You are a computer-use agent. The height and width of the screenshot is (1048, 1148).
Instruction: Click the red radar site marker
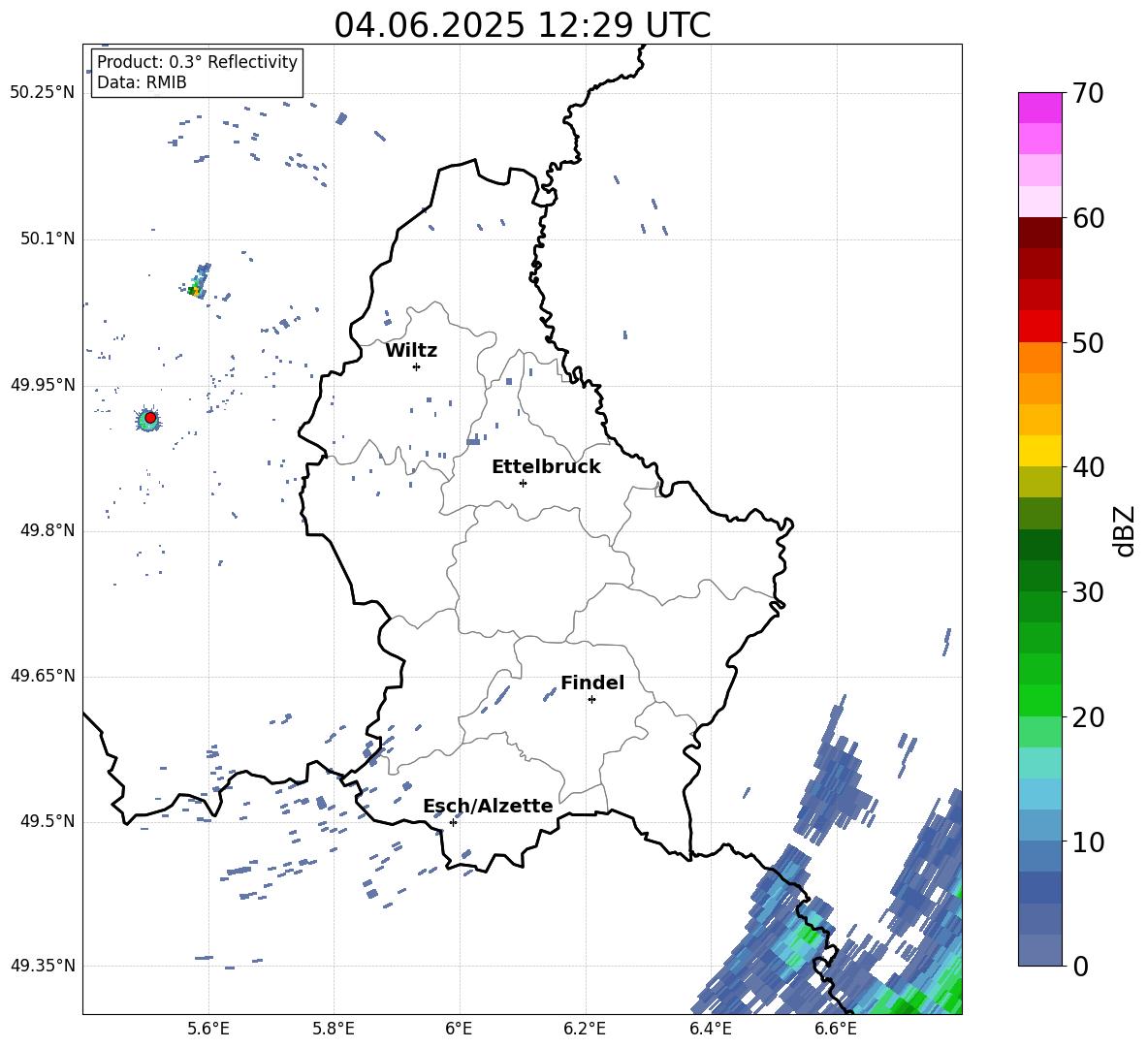(150, 418)
